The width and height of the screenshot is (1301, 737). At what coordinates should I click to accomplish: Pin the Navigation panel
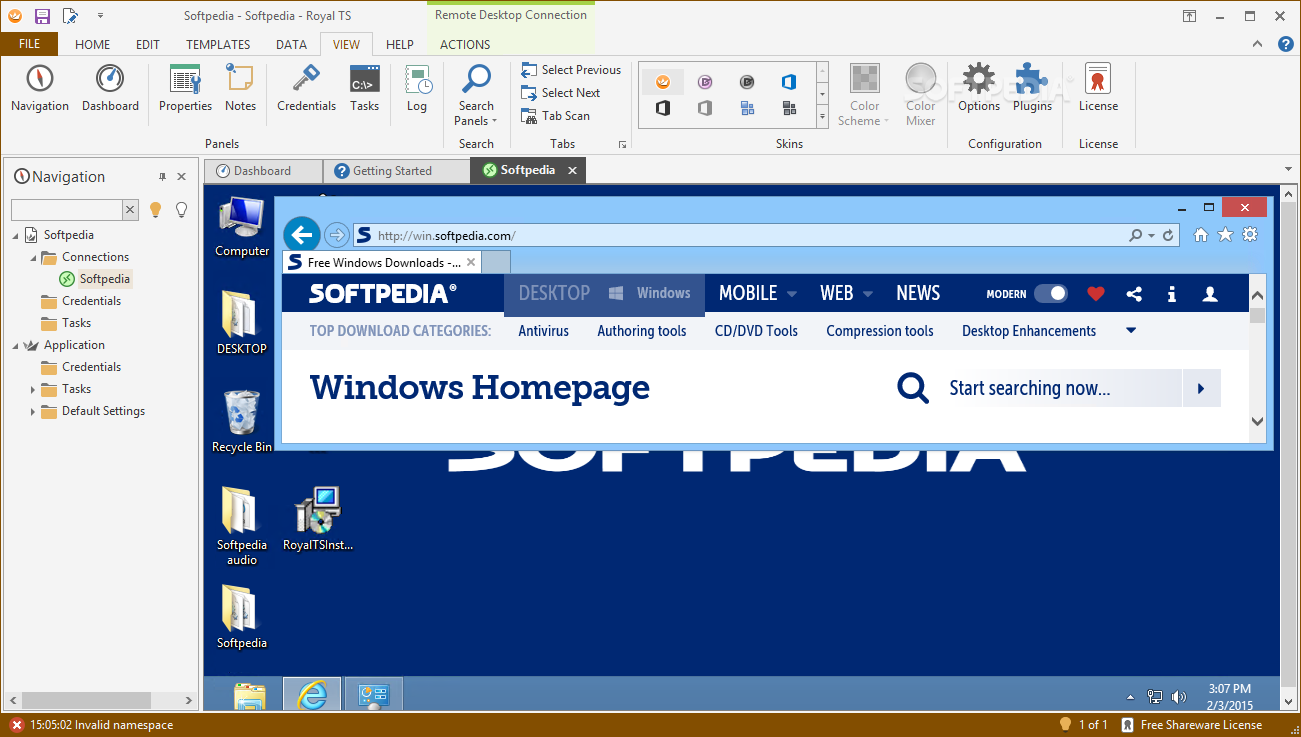tap(162, 177)
